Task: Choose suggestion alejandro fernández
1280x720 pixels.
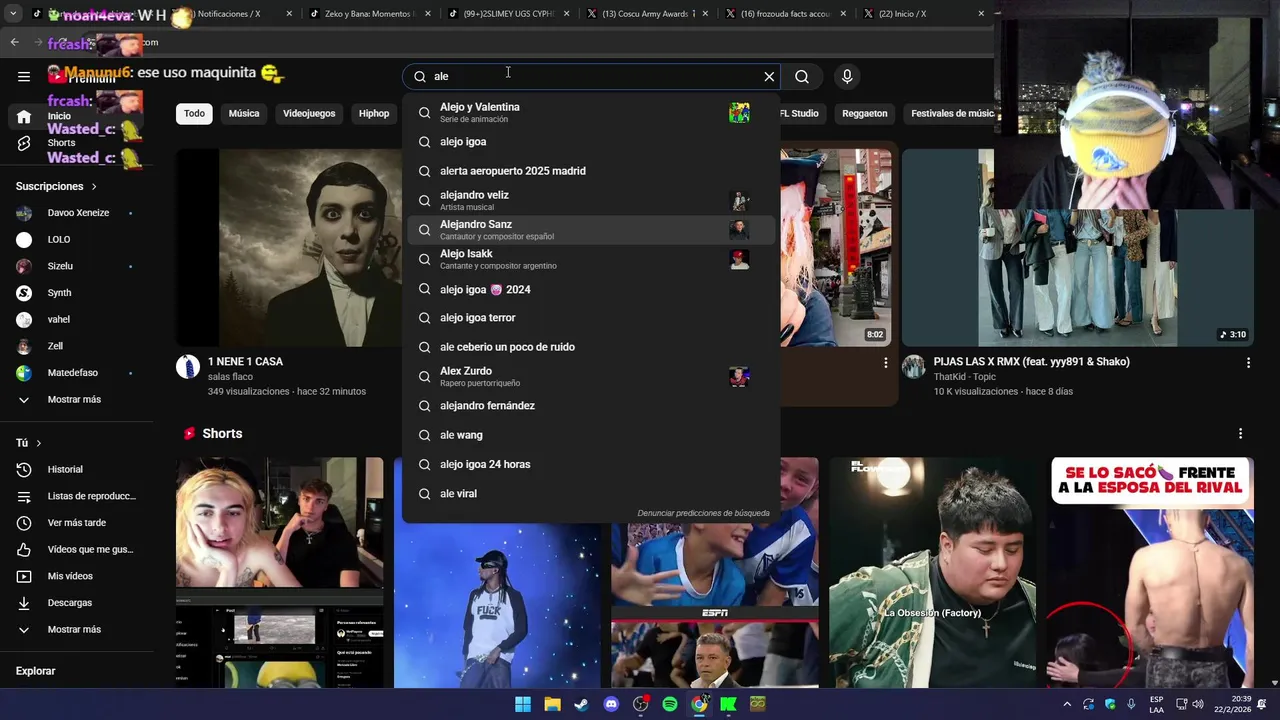Action: 591,406
